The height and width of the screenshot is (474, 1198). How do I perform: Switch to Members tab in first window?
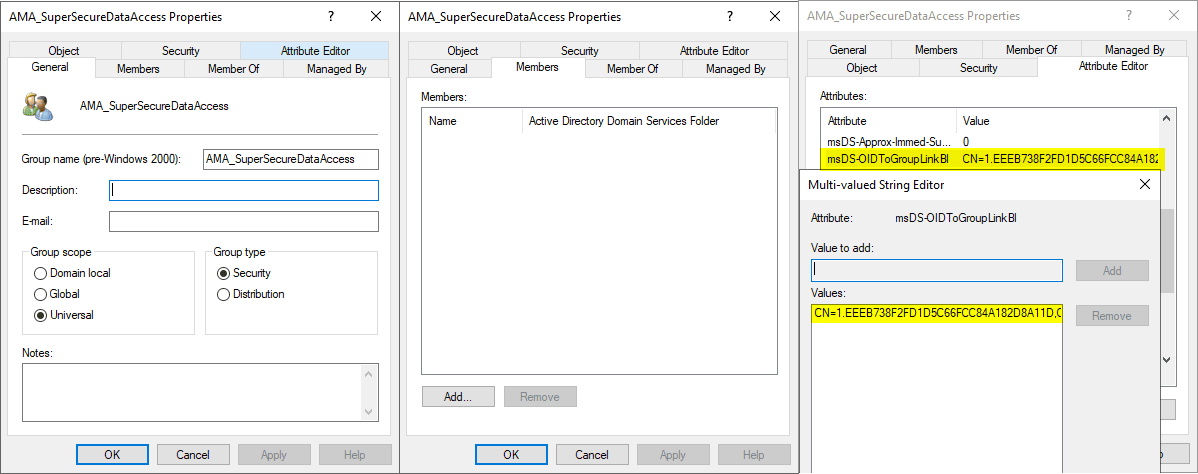[x=138, y=69]
